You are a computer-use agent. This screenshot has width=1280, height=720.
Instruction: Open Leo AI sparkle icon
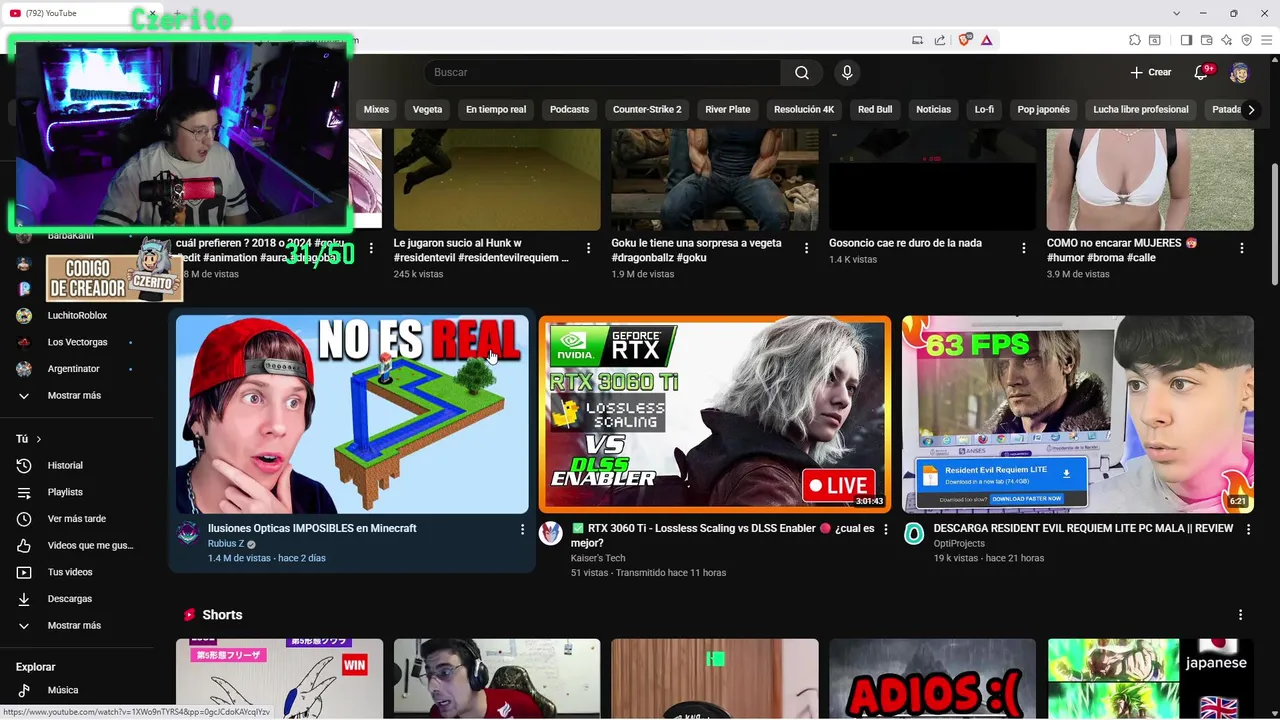pyautogui.click(x=1226, y=40)
